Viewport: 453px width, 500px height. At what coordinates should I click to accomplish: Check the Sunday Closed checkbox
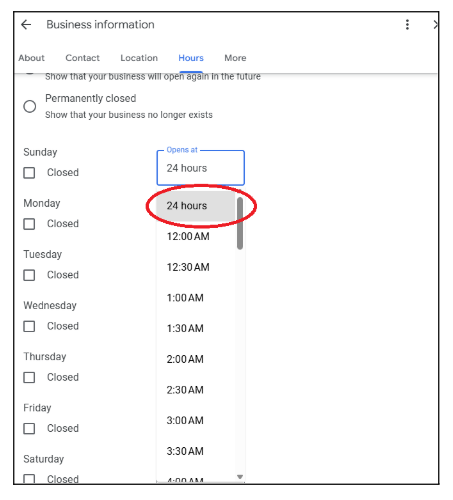point(29,173)
